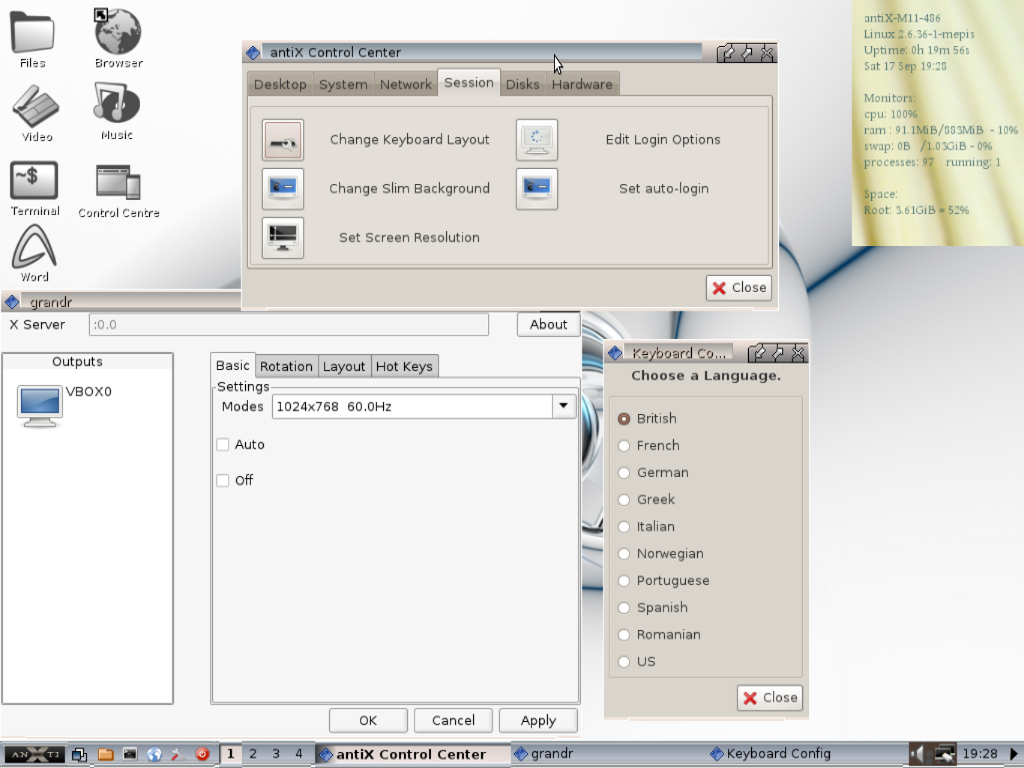The image size is (1024, 768).
Task: Click Close in the Keyboard Config window
Action: point(770,698)
